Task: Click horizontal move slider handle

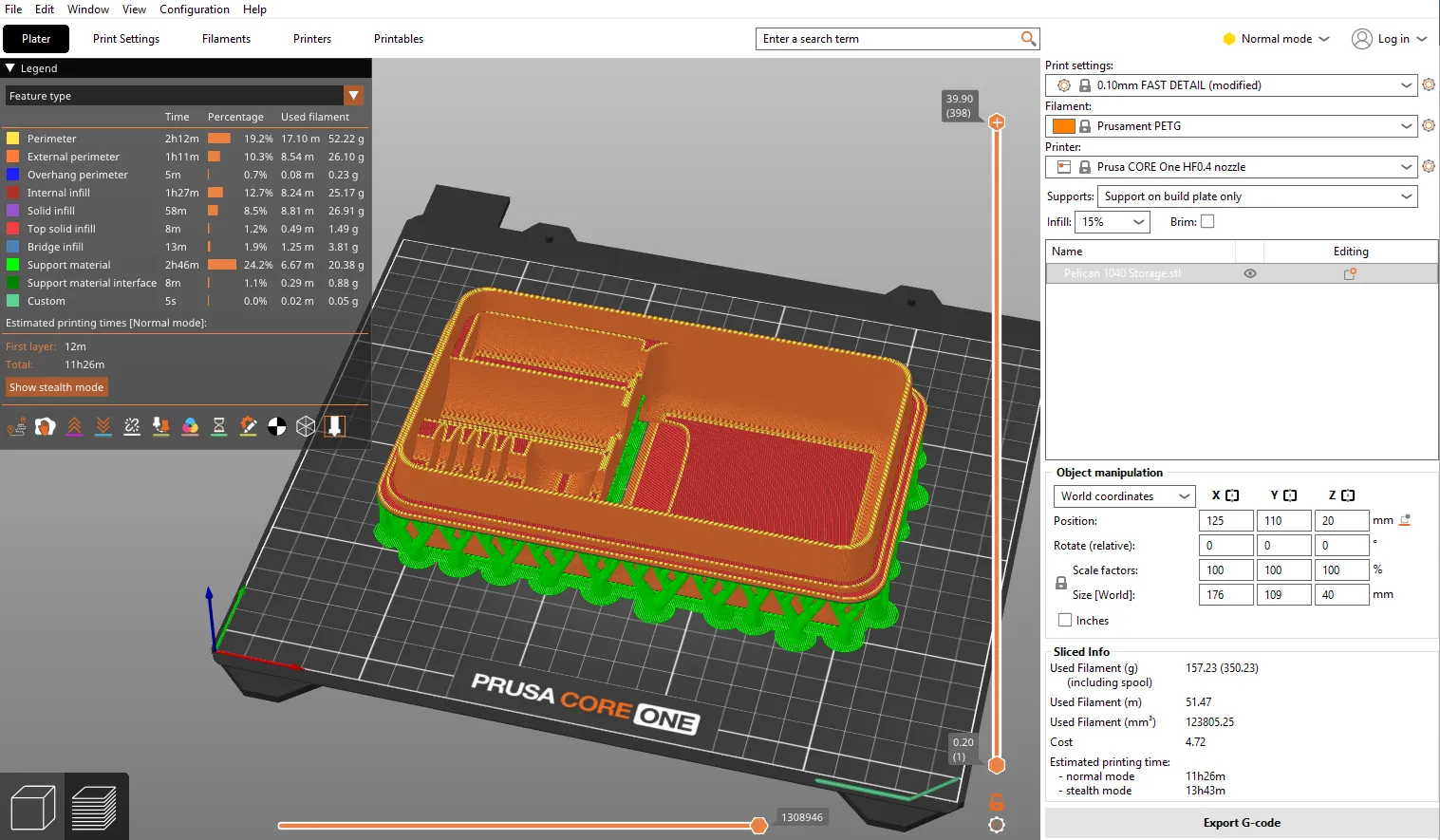Action: click(x=758, y=826)
